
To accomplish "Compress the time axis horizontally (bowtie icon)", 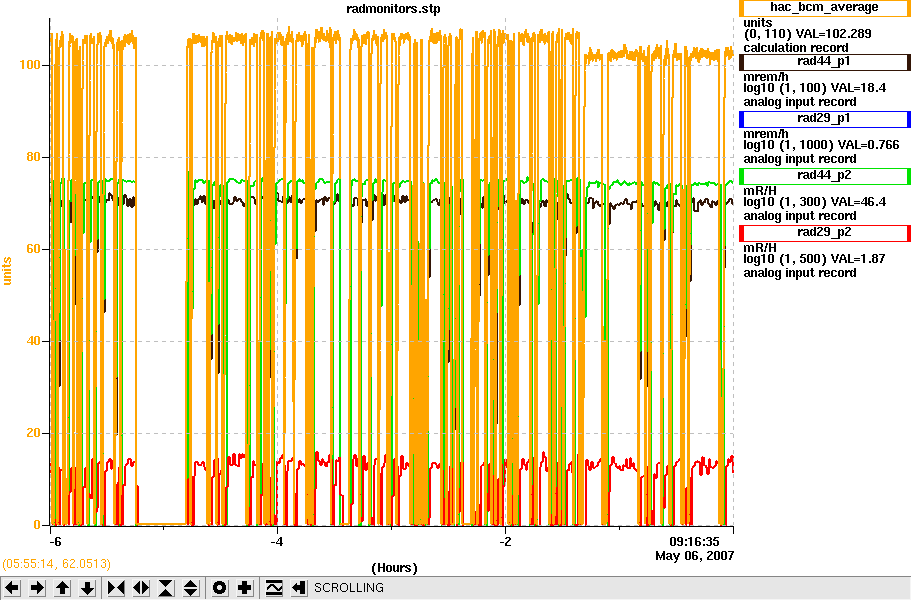I will click(x=116, y=588).
